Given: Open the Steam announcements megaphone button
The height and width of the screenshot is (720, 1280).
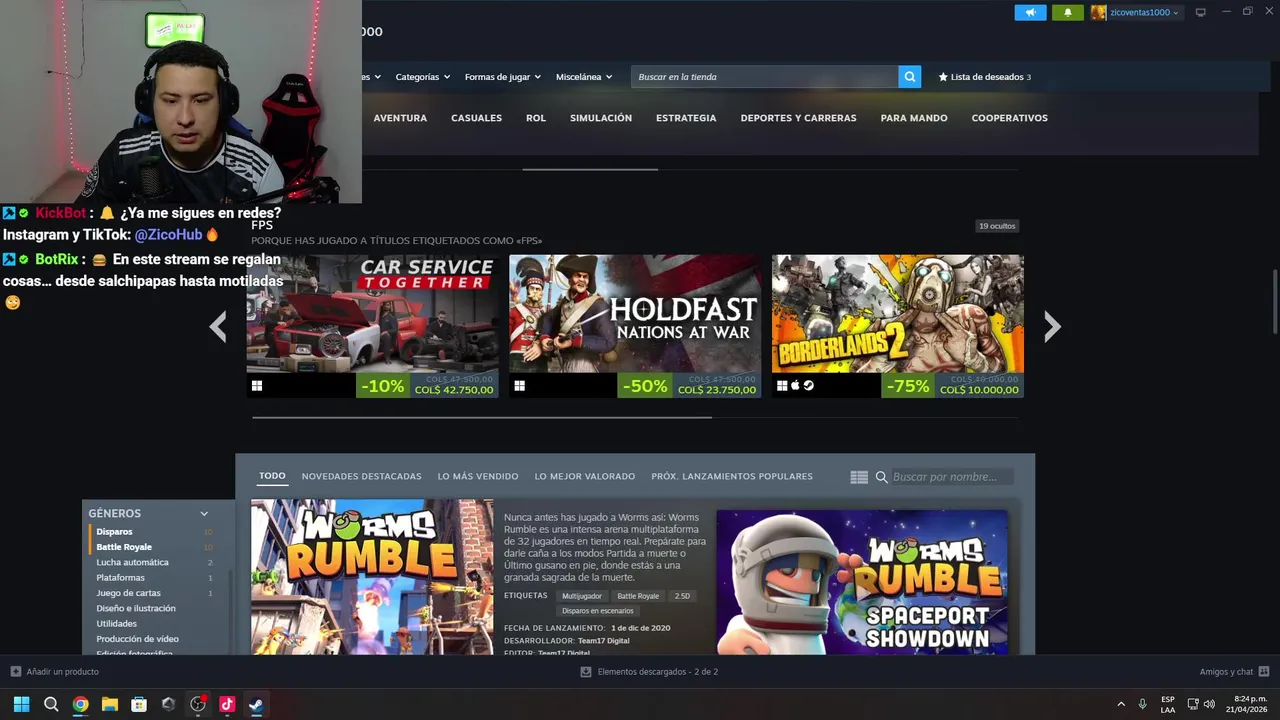Looking at the screenshot, I should (x=1030, y=13).
